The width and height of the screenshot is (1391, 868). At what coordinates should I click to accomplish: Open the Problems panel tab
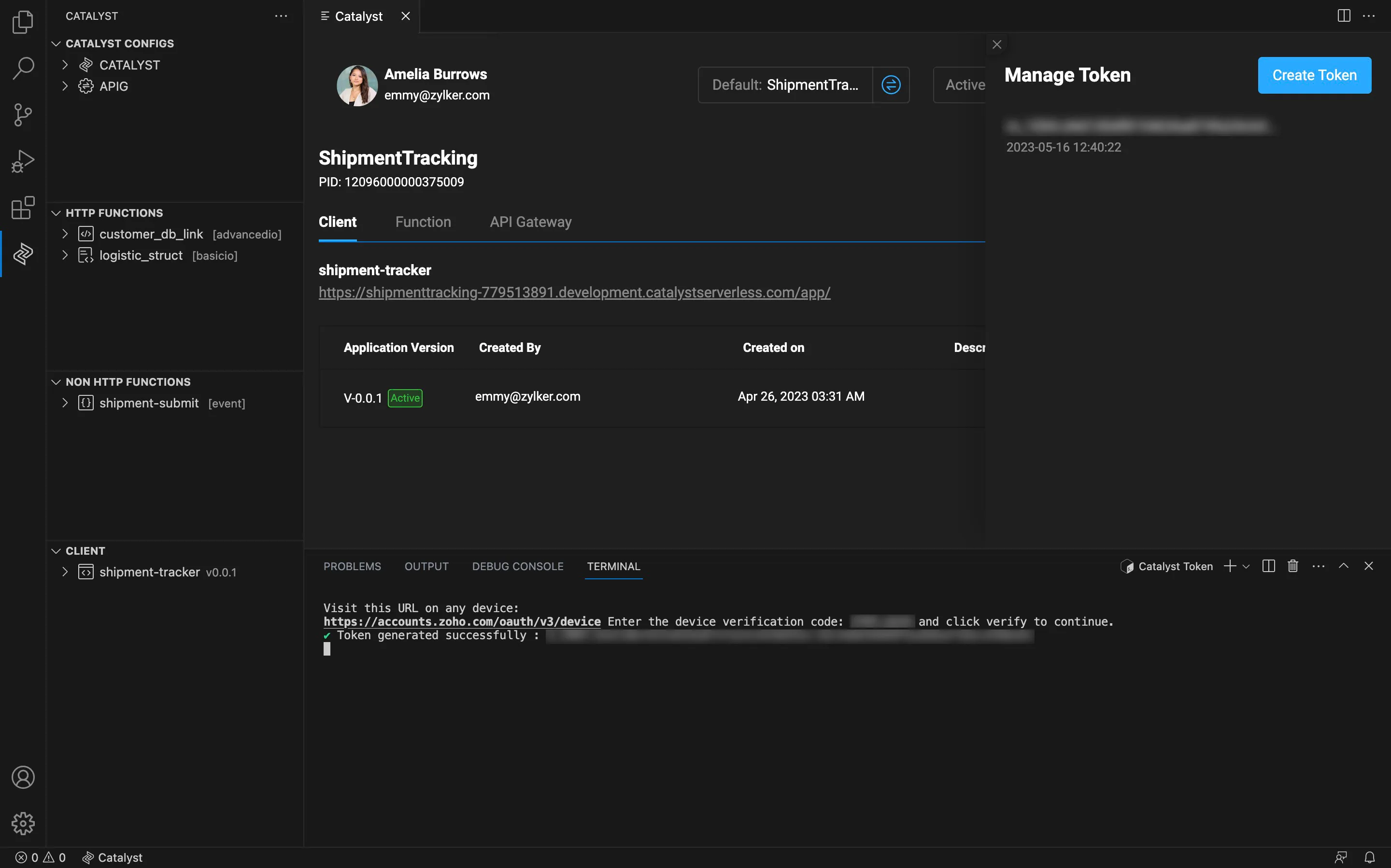click(x=352, y=567)
